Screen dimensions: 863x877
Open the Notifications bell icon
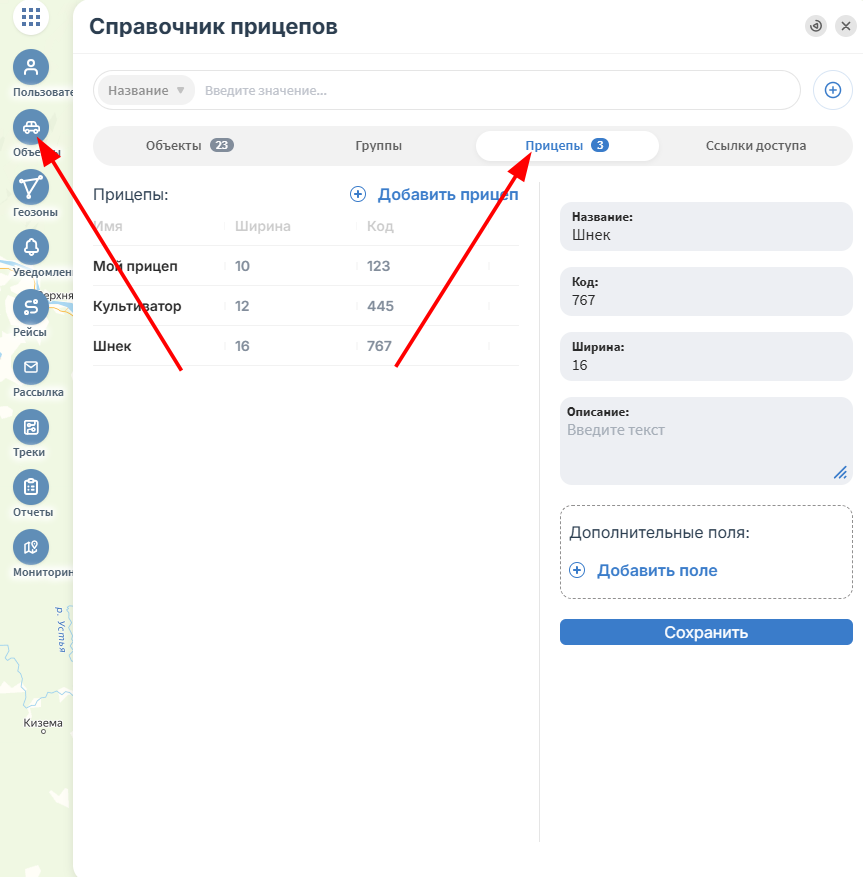(x=31, y=247)
